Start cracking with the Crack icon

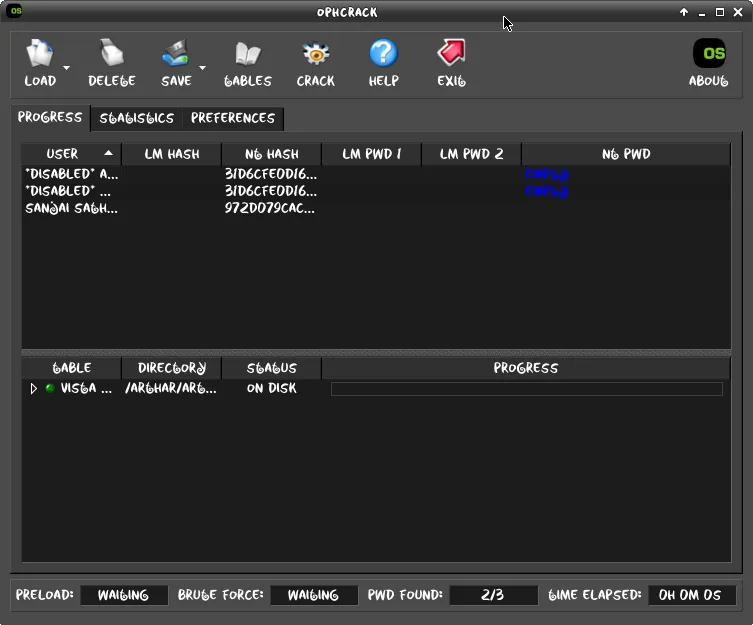(316, 53)
